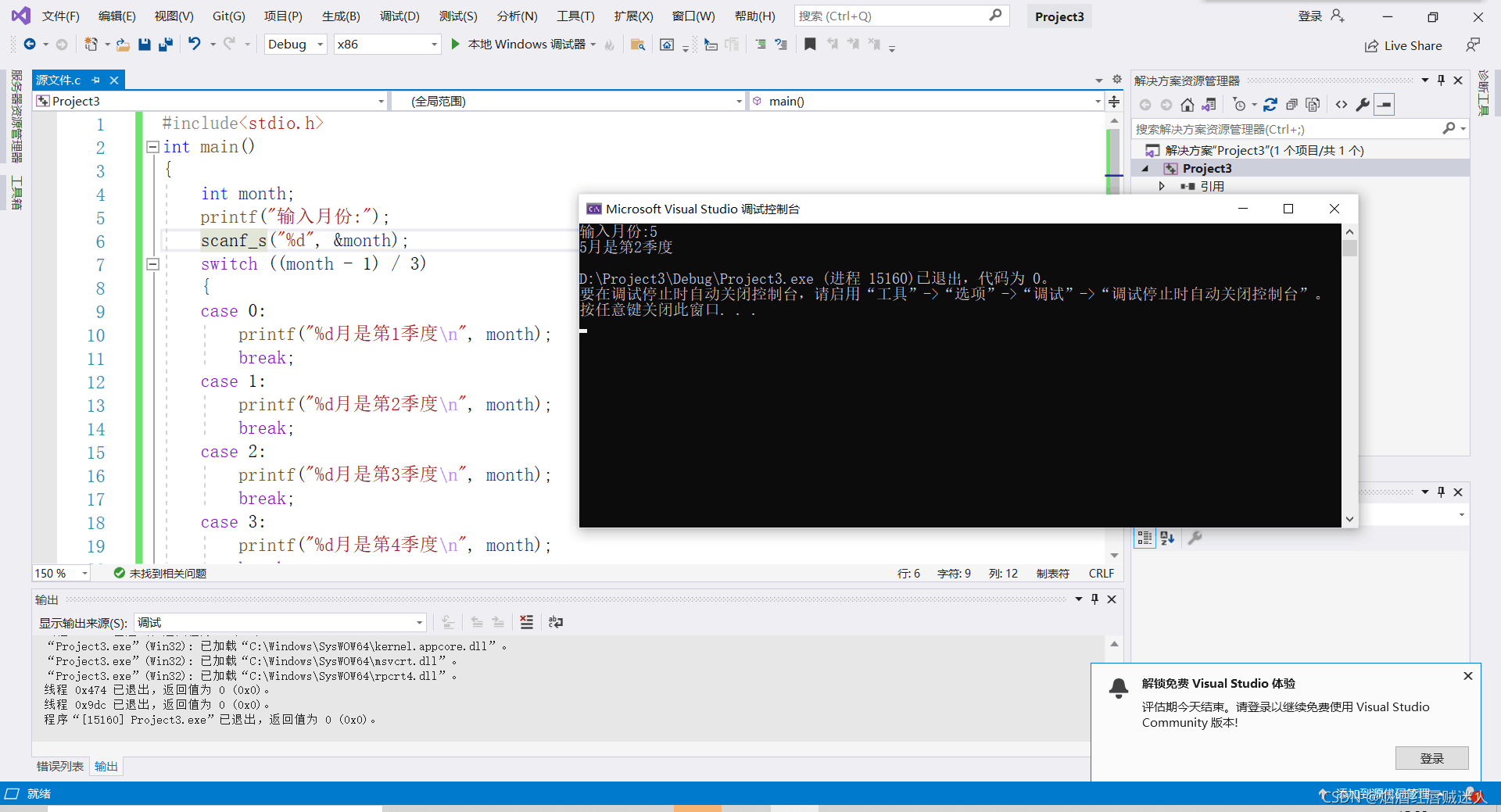Click Pending Changes Filter clock icon
The width and height of the screenshot is (1501, 812).
coord(1240,105)
